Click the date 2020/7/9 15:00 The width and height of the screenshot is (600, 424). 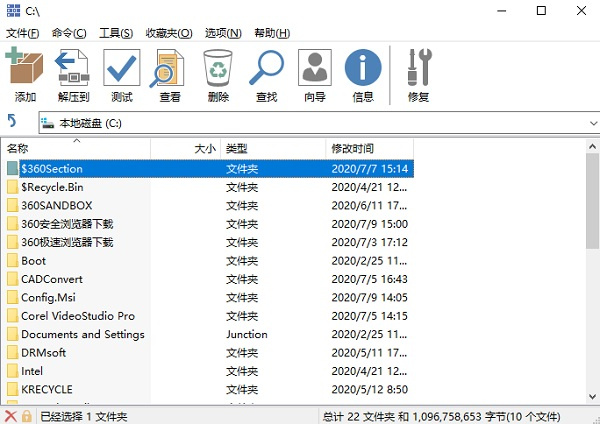click(370, 224)
